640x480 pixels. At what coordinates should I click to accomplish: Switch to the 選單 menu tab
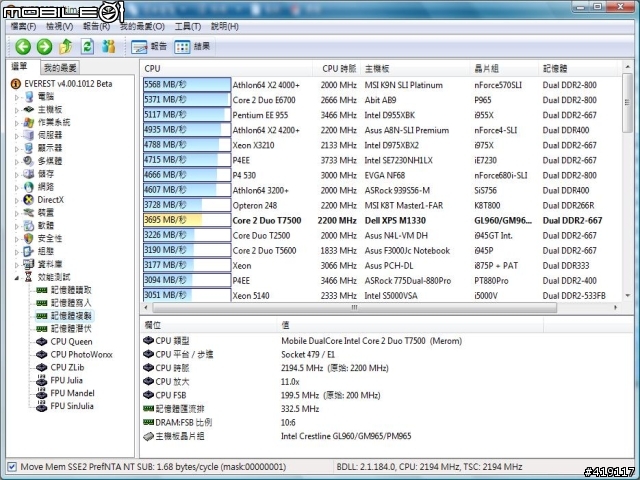[x=20, y=67]
